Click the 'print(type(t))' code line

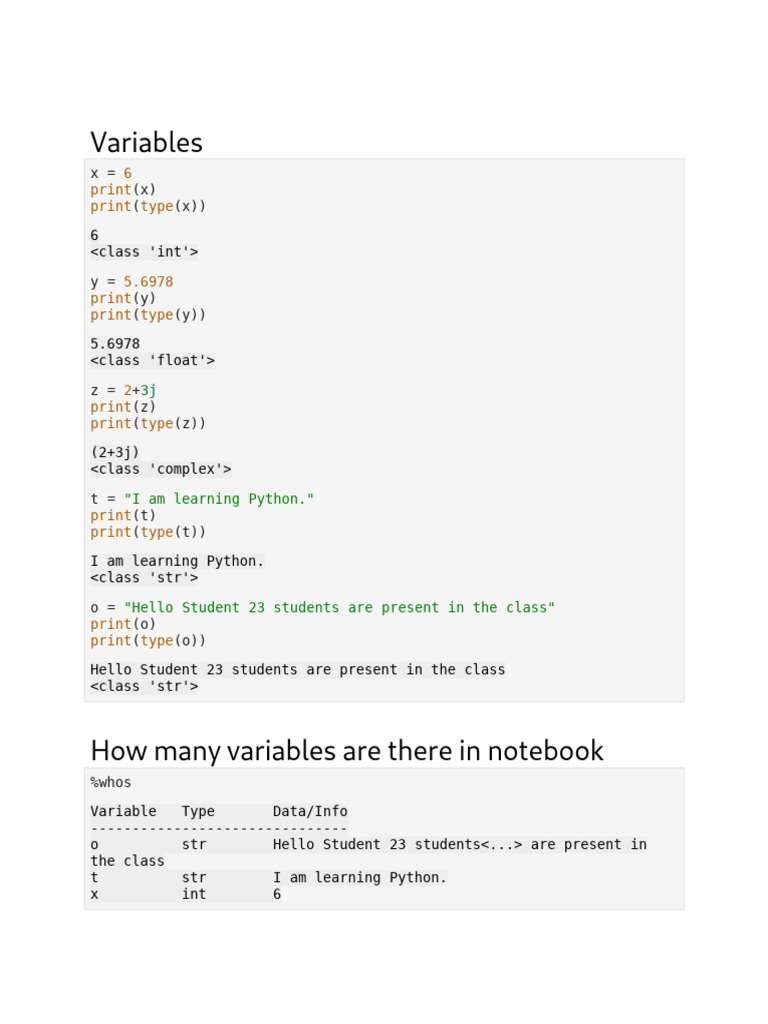pyautogui.click(x=148, y=532)
